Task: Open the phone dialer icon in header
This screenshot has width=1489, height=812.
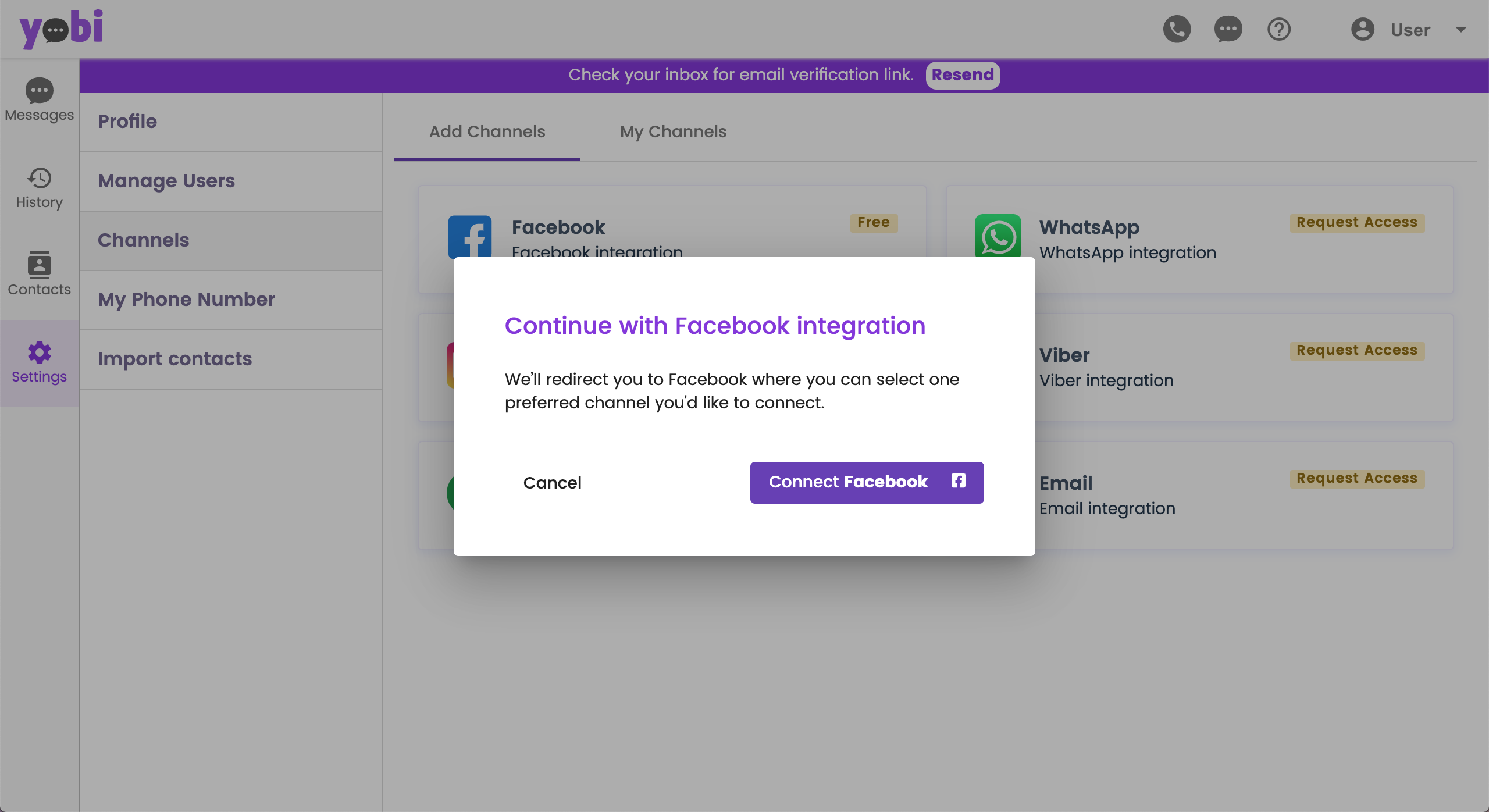Action: 1177,29
